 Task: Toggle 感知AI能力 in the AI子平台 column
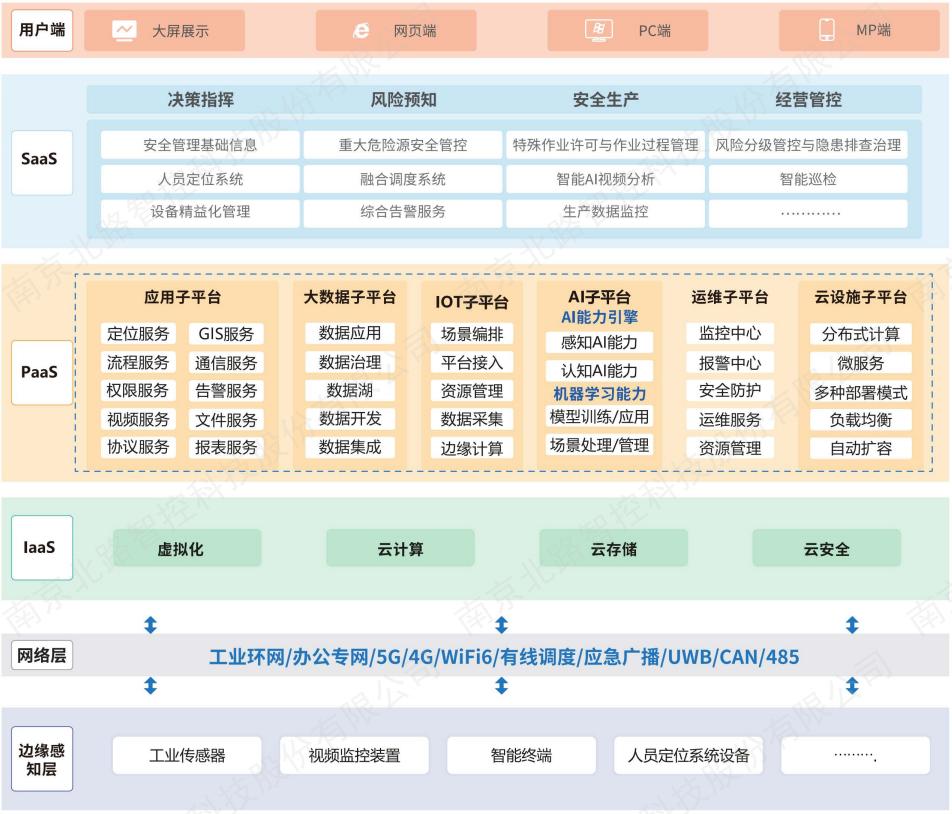coord(598,343)
